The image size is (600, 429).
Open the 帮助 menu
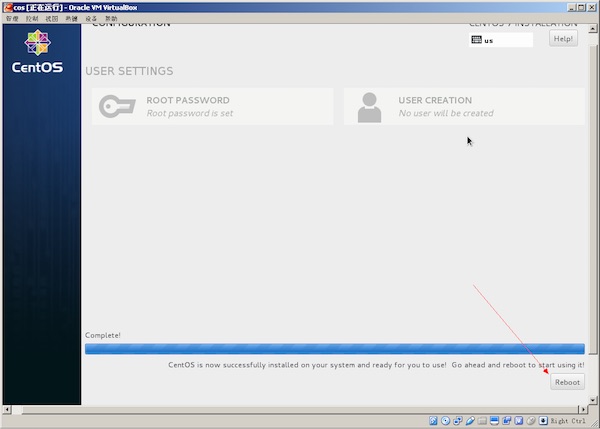coord(110,19)
